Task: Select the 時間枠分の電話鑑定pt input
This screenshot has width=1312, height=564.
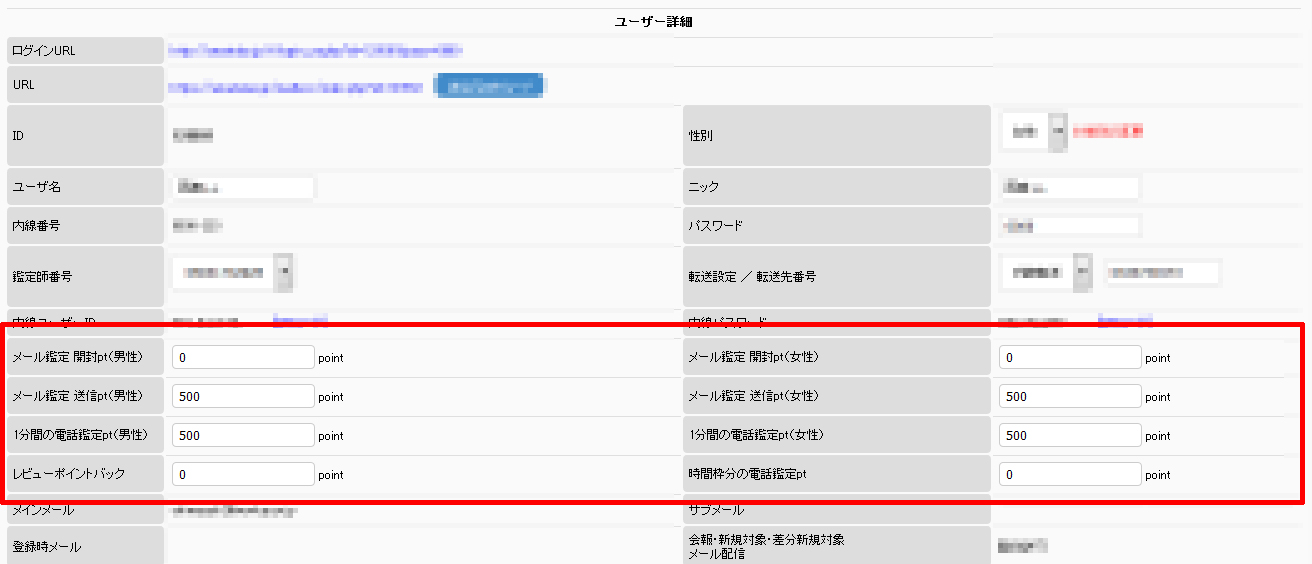Action: pos(1070,474)
